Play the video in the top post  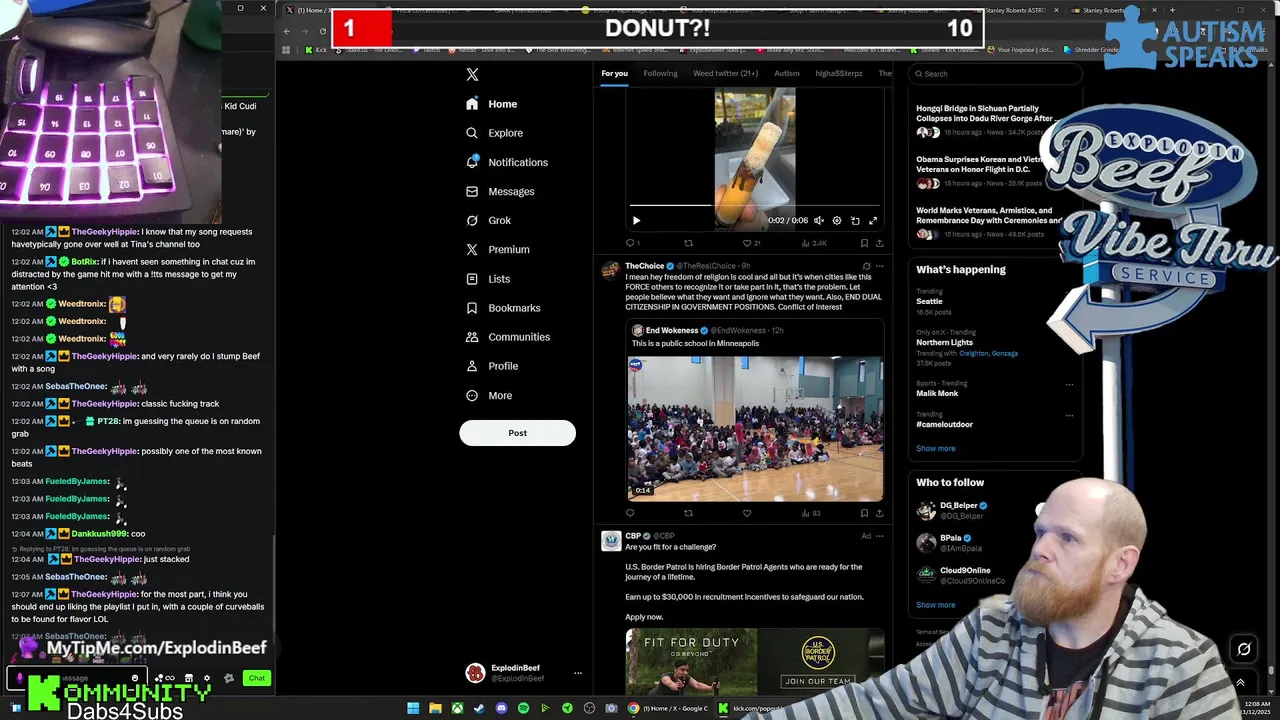tap(636, 220)
